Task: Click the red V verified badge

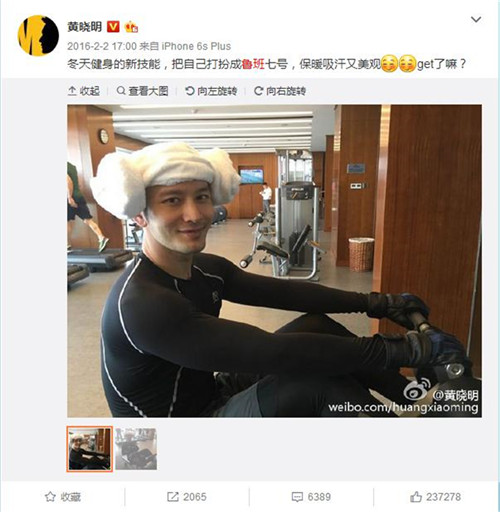Action: [113, 27]
